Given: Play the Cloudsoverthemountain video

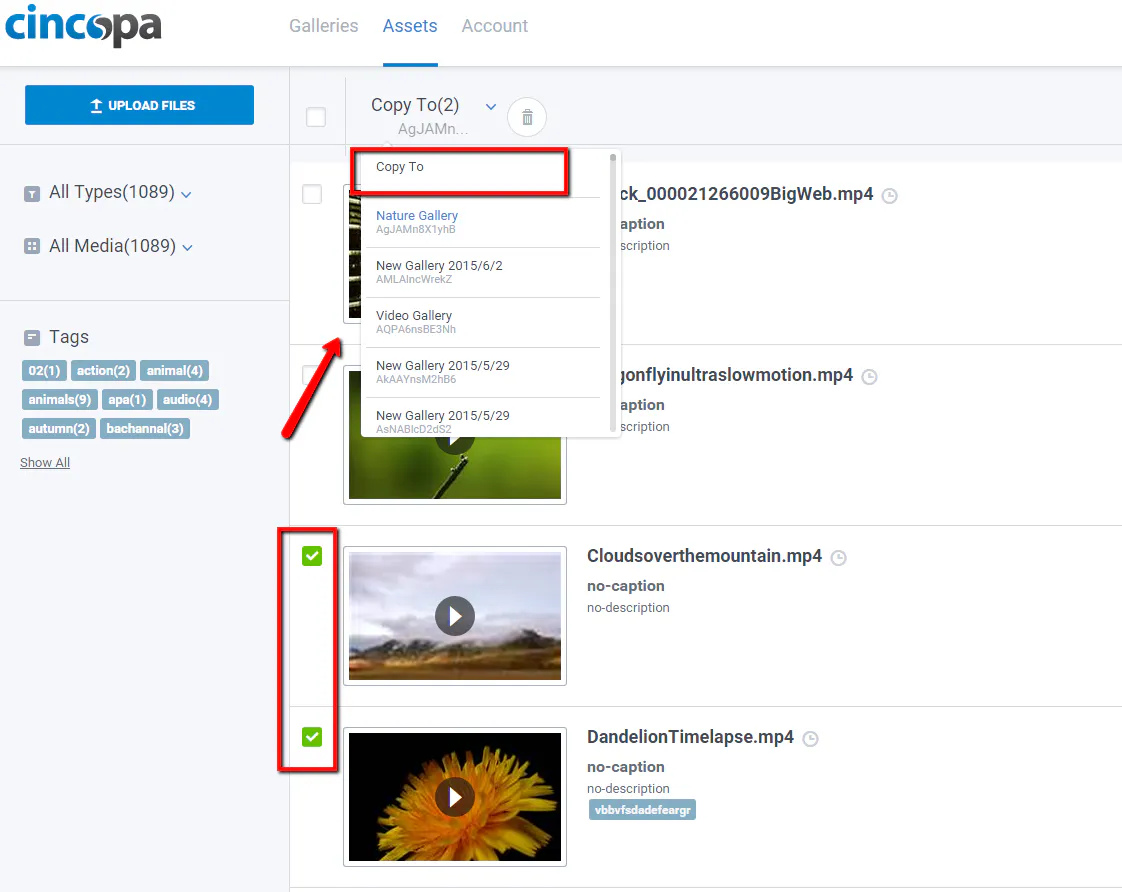Looking at the screenshot, I should [455, 616].
